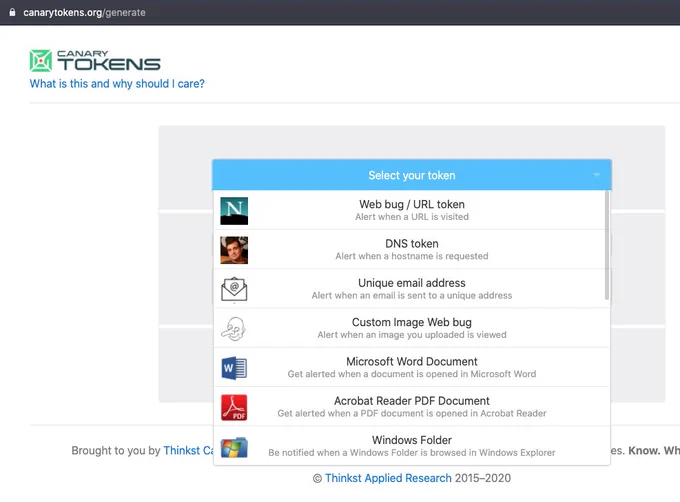
Task: Click the portrait icon beside DNS token
Action: tap(234, 250)
